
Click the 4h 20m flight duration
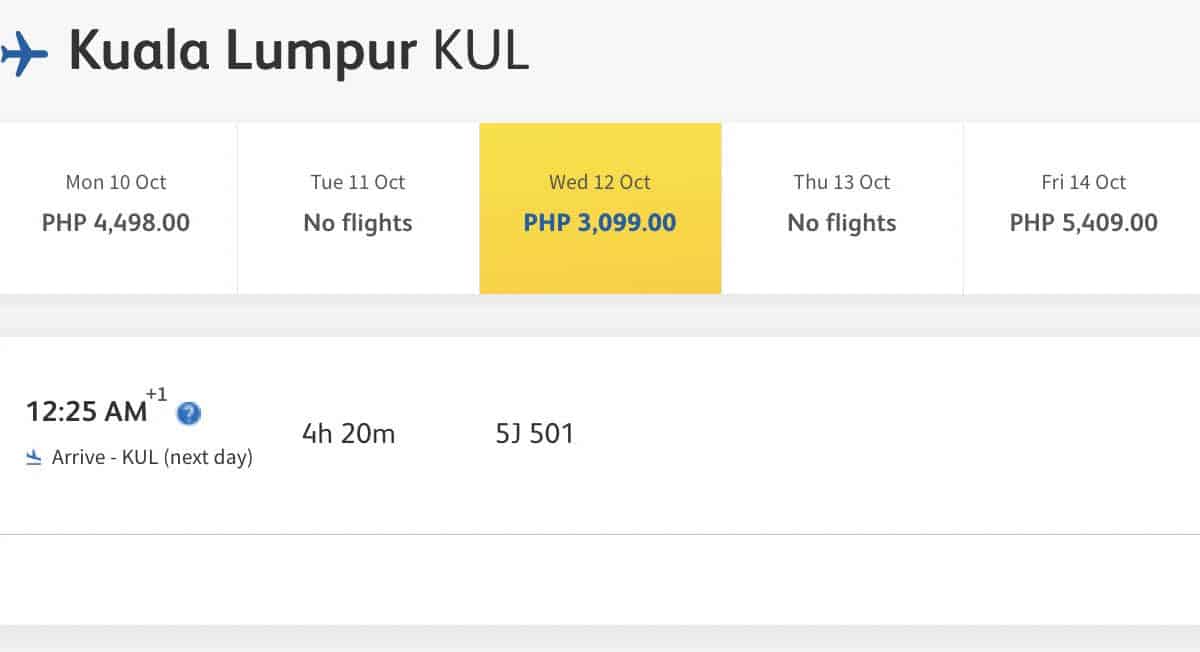[x=349, y=434]
